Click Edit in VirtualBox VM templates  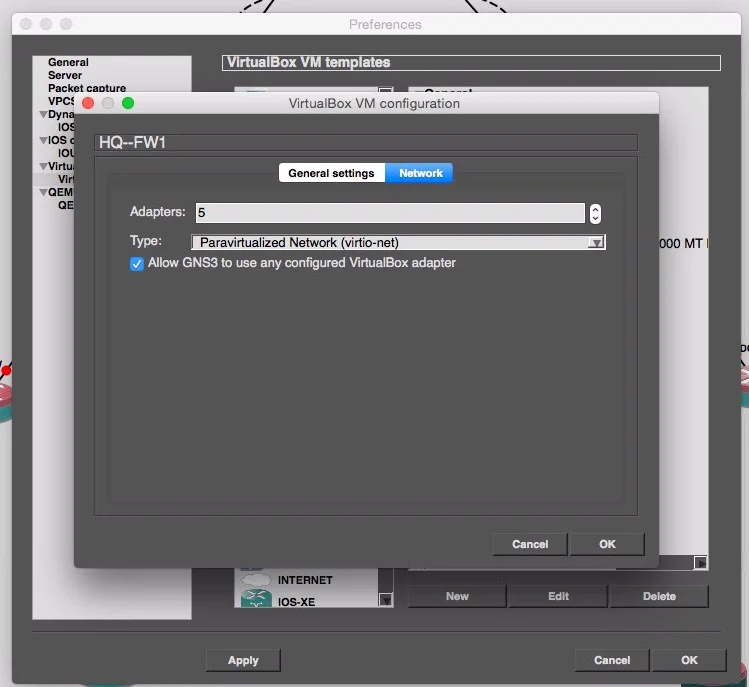tap(558, 596)
